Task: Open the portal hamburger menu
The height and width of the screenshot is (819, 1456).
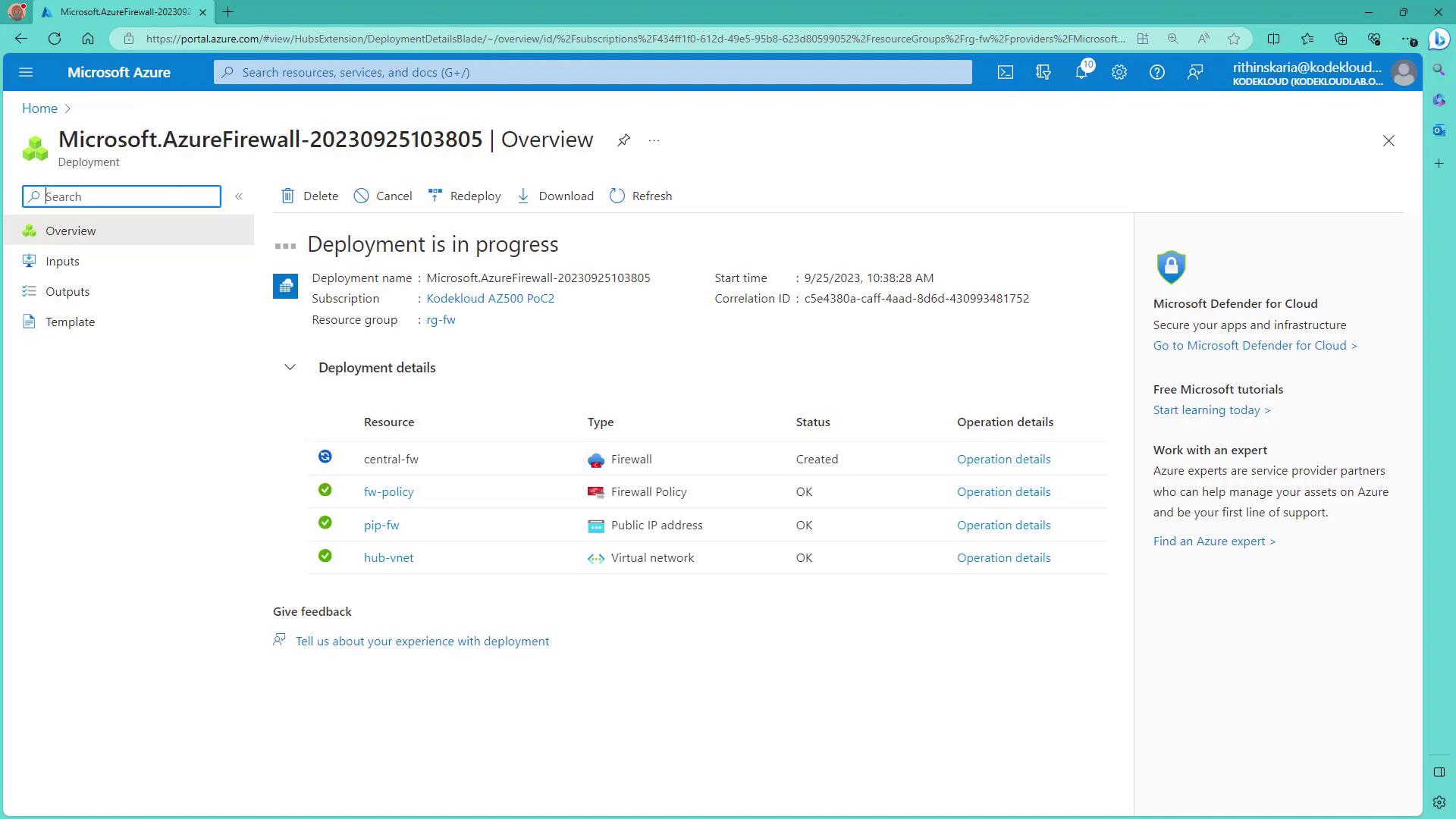Action: coord(26,73)
